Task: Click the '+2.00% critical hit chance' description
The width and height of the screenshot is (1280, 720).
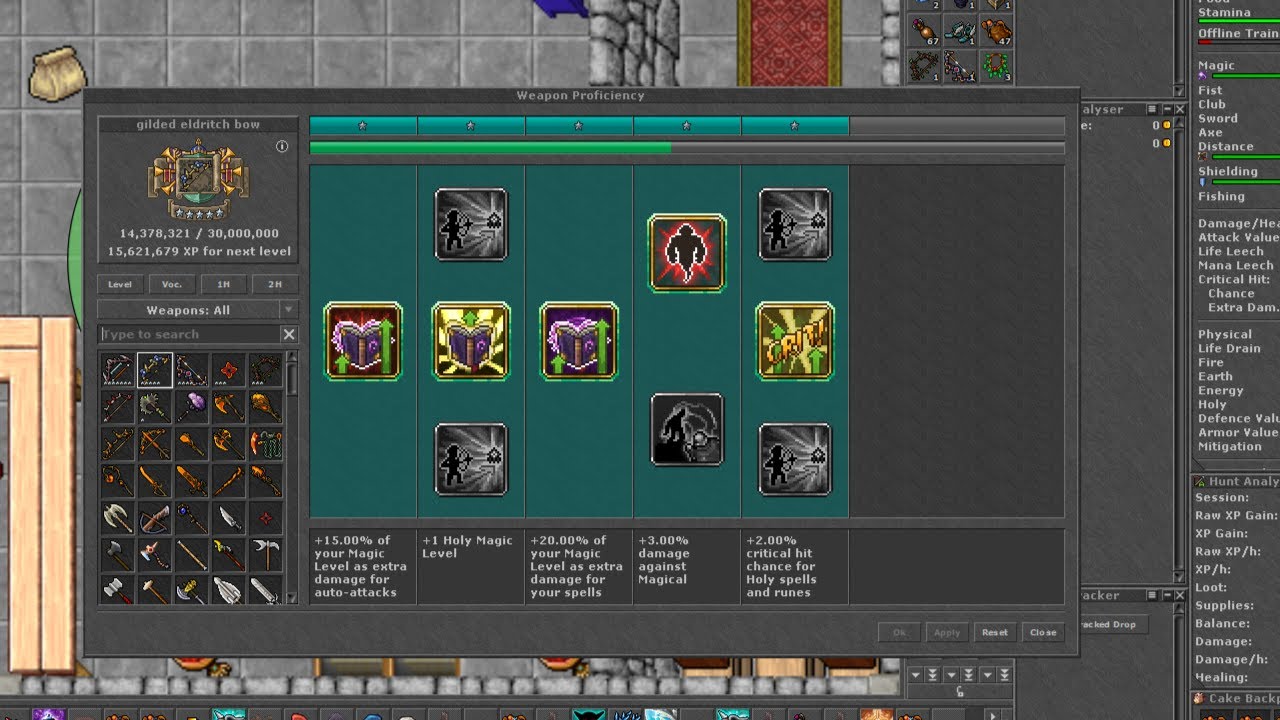Action: [781, 566]
